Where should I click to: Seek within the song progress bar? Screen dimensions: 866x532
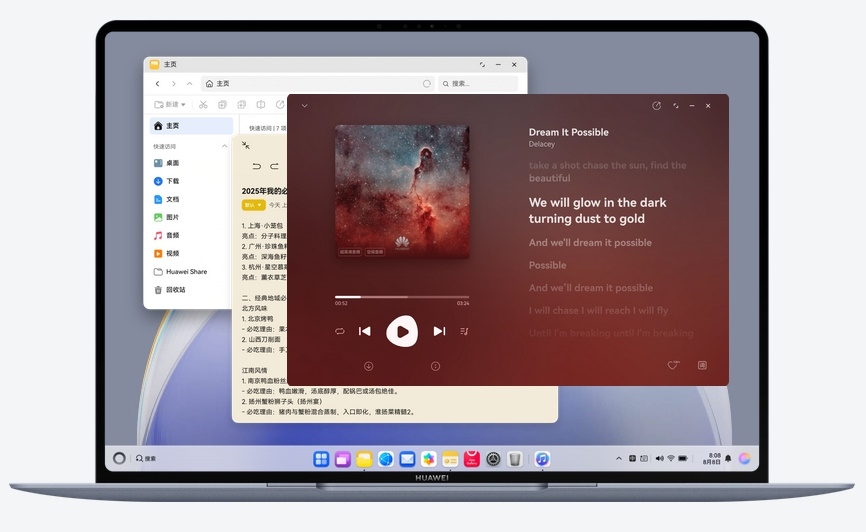point(402,297)
